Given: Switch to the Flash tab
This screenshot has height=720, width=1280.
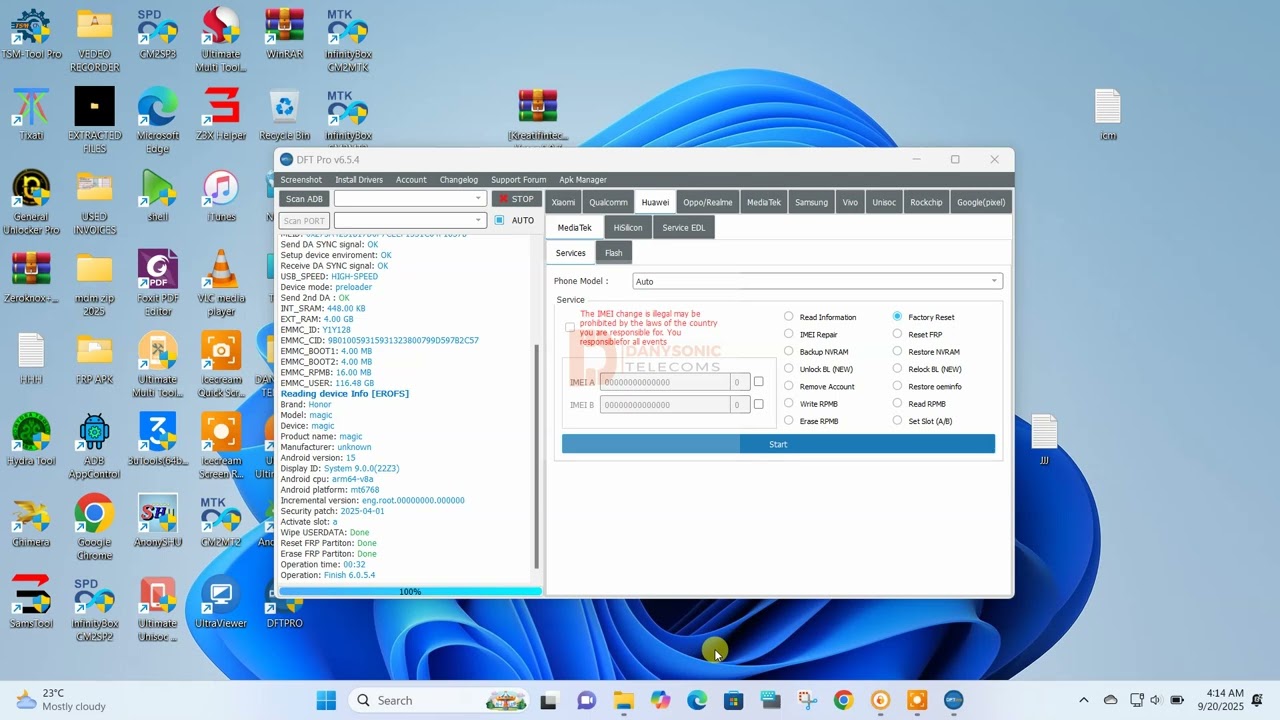Looking at the screenshot, I should click(x=613, y=253).
